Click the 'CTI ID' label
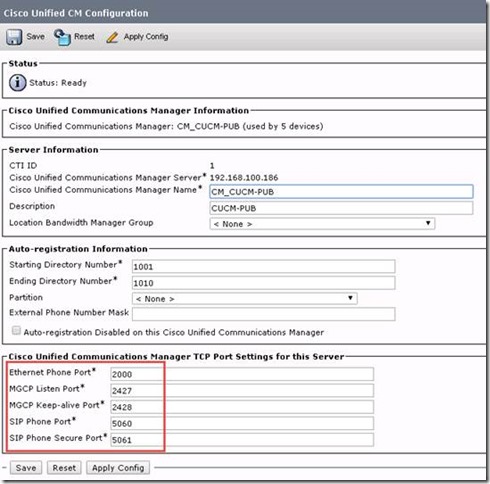This screenshot has width=490, height=484. (23, 165)
